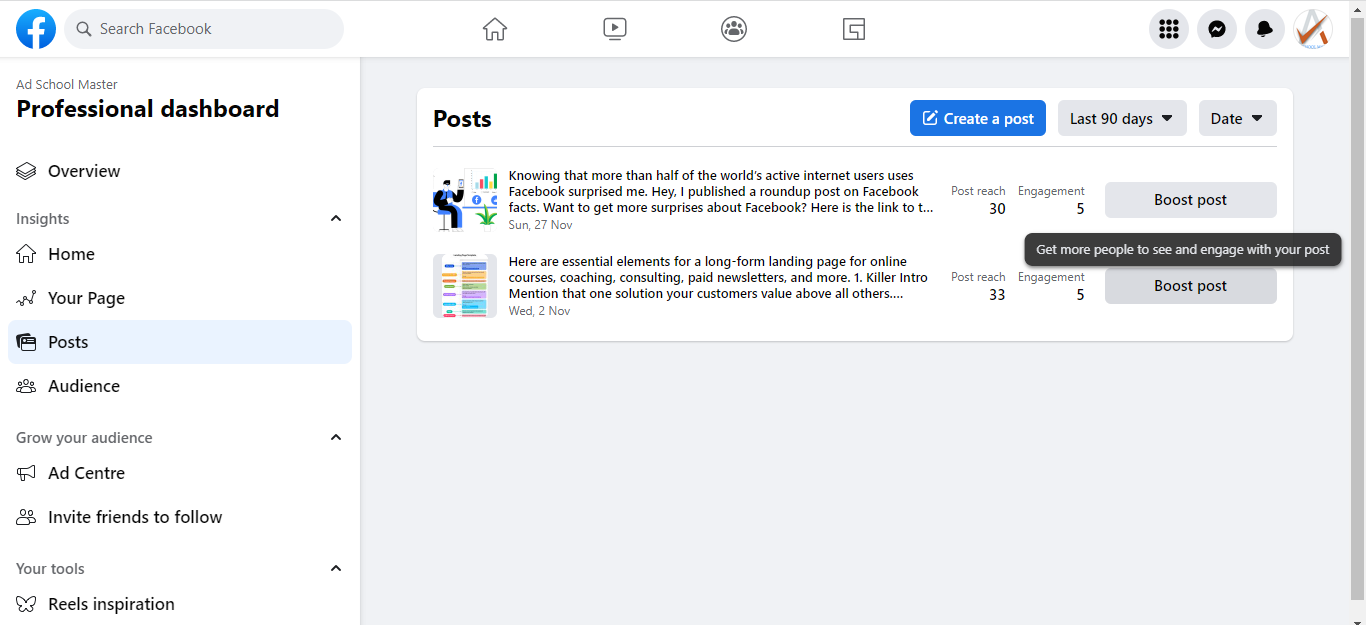This screenshot has height=625, width=1366.
Task: Open Ad Centre
Action: 180,473
